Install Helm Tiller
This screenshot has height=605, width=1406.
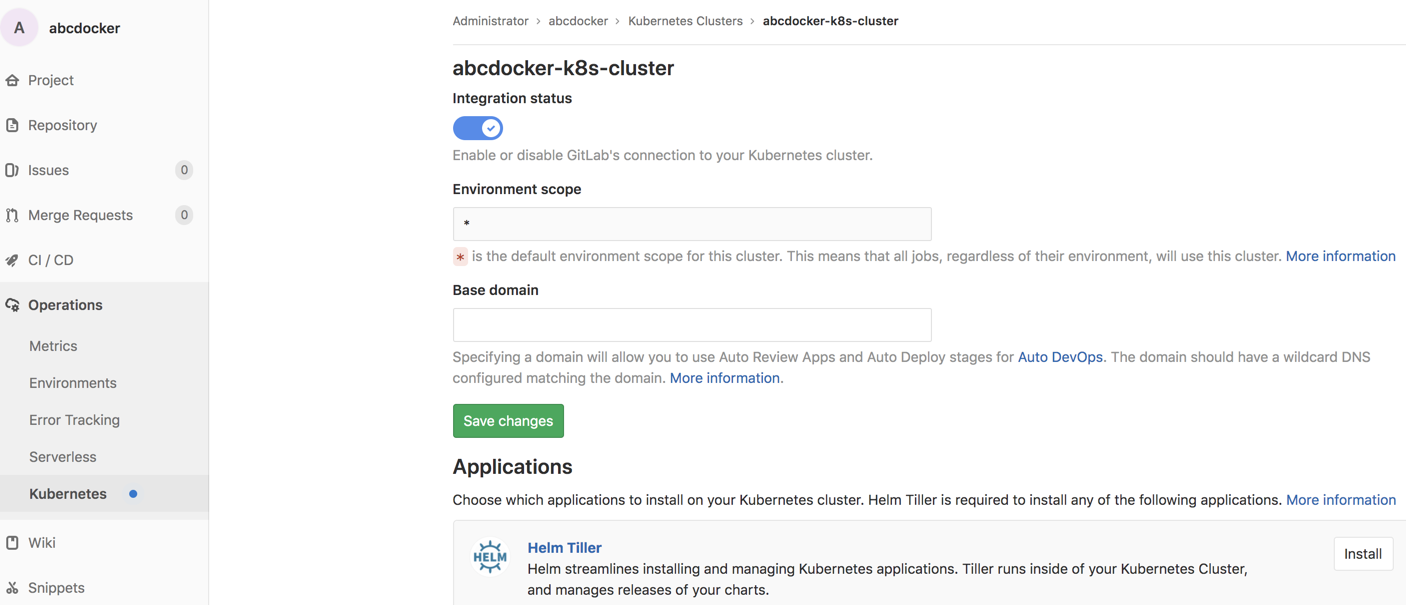[1363, 554]
